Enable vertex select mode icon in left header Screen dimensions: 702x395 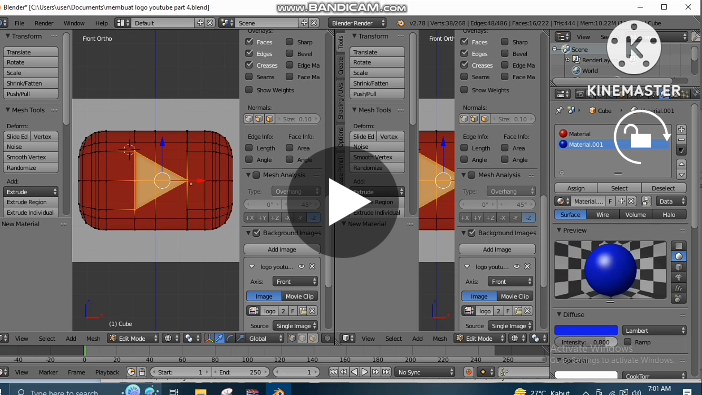click(x=292, y=339)
